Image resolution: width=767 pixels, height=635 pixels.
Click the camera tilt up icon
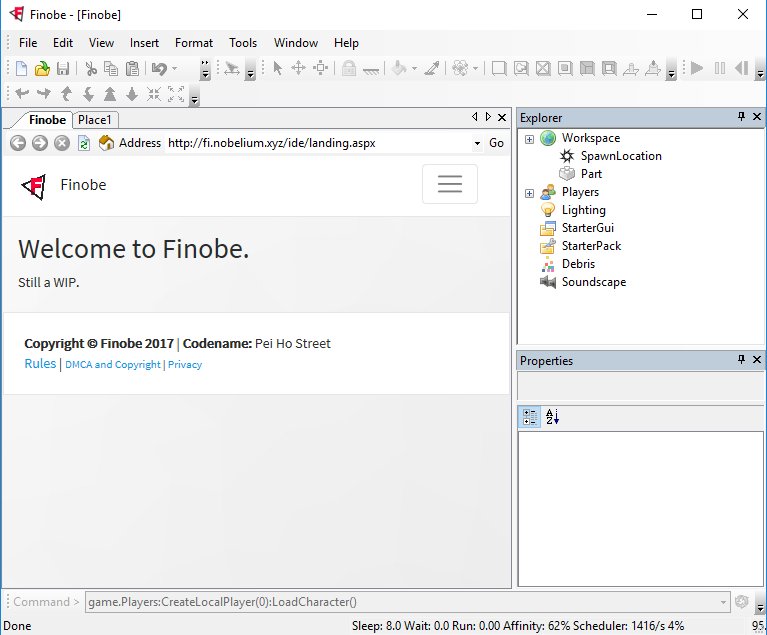(66, 93)
